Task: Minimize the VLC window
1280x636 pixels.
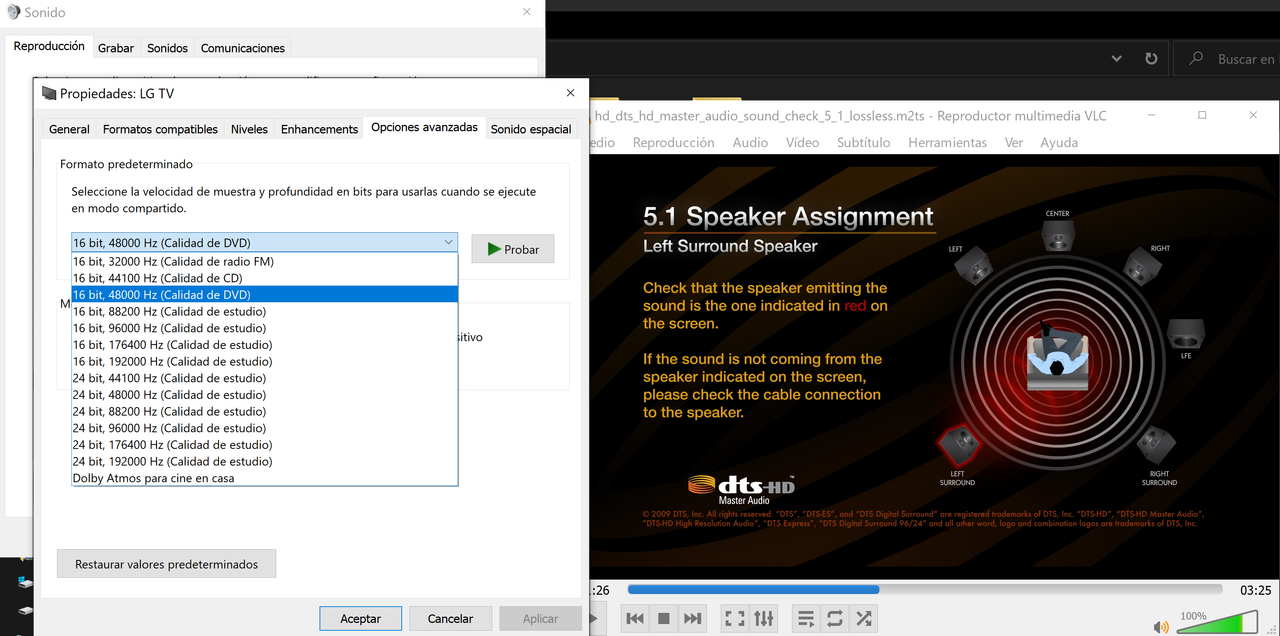Action: tap(1150, 115)
